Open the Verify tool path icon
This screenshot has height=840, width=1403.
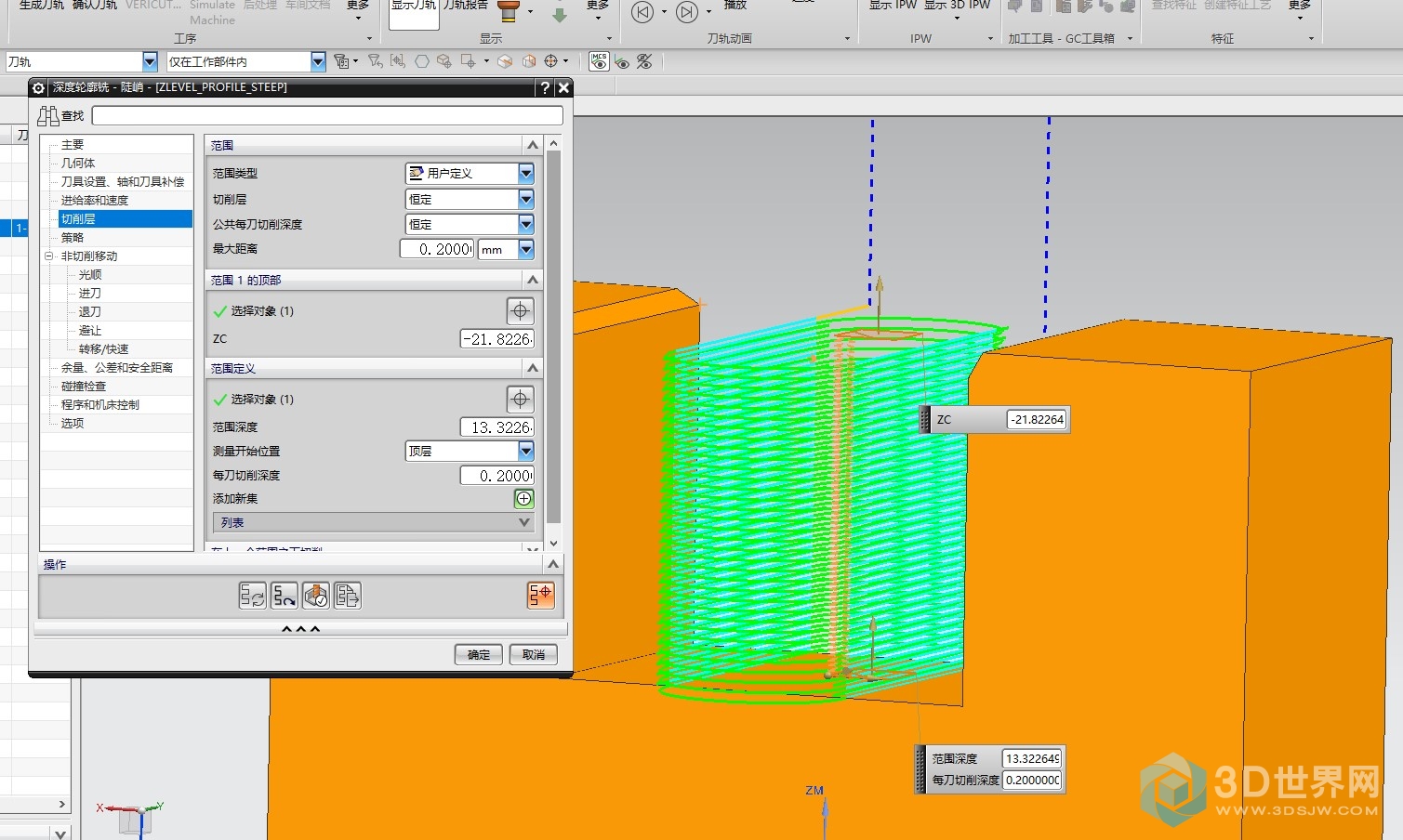pyautogui.click(x=316, y=596)
